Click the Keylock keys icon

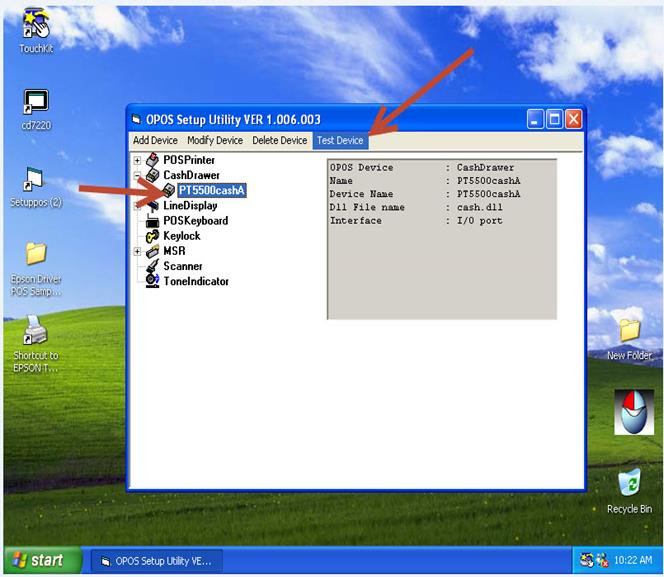coord(152,236)
